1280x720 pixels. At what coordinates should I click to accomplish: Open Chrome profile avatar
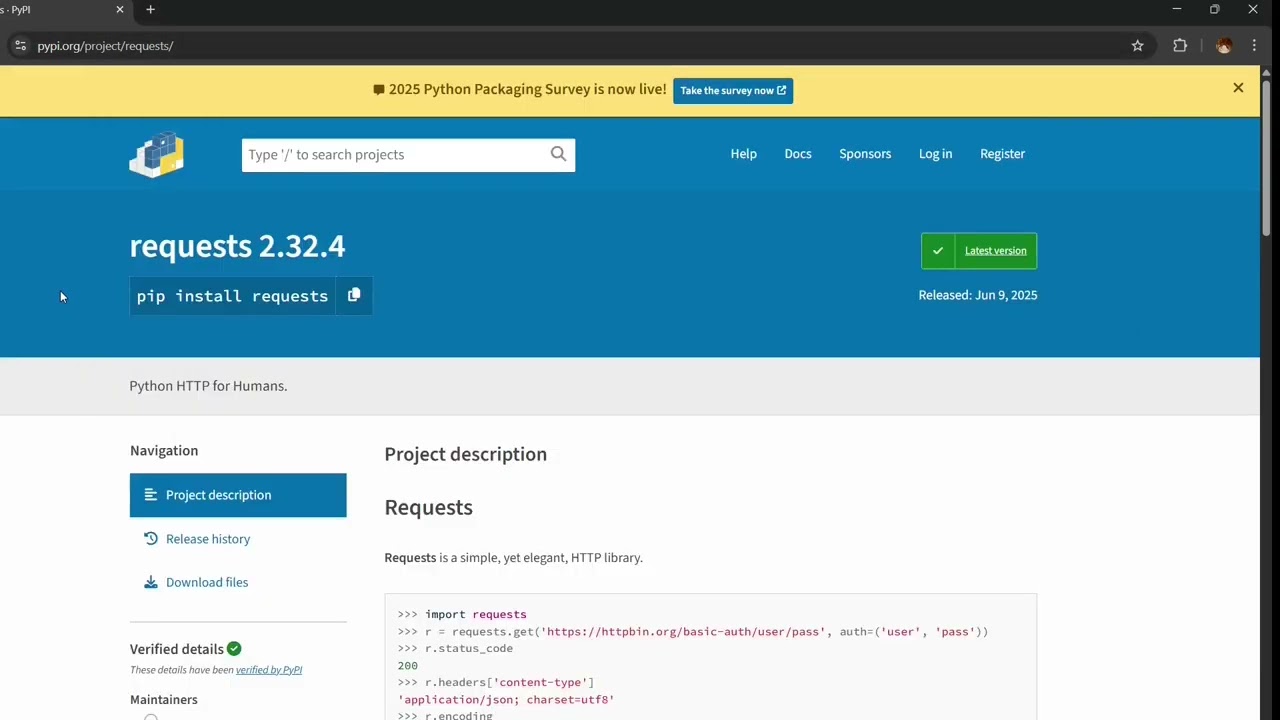click(1224, 46)
